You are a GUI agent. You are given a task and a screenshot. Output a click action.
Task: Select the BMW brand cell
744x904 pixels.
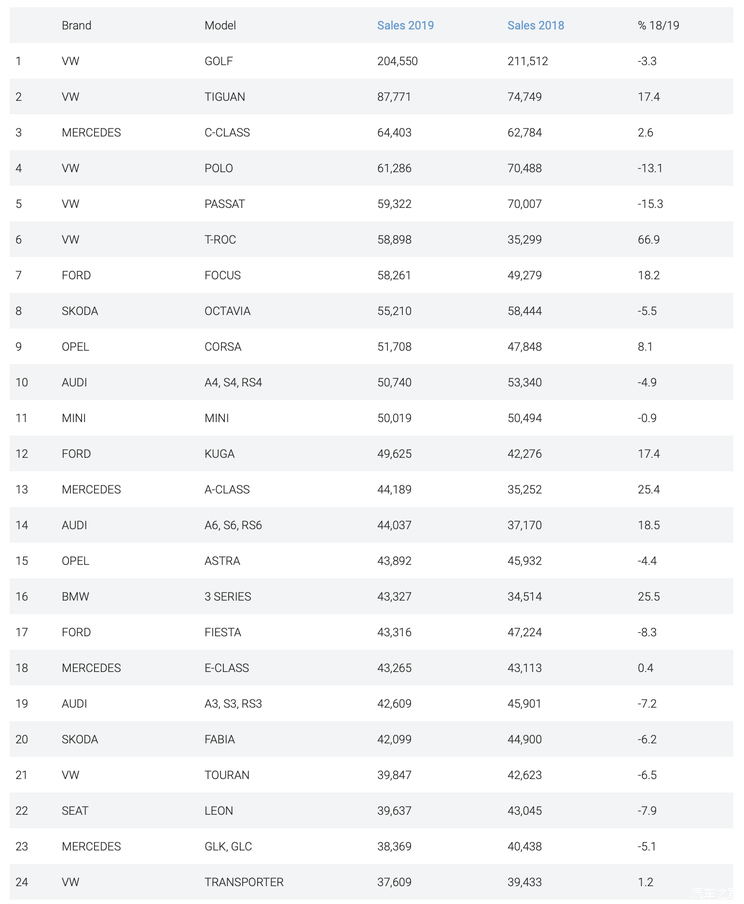[x=75, y=597]
